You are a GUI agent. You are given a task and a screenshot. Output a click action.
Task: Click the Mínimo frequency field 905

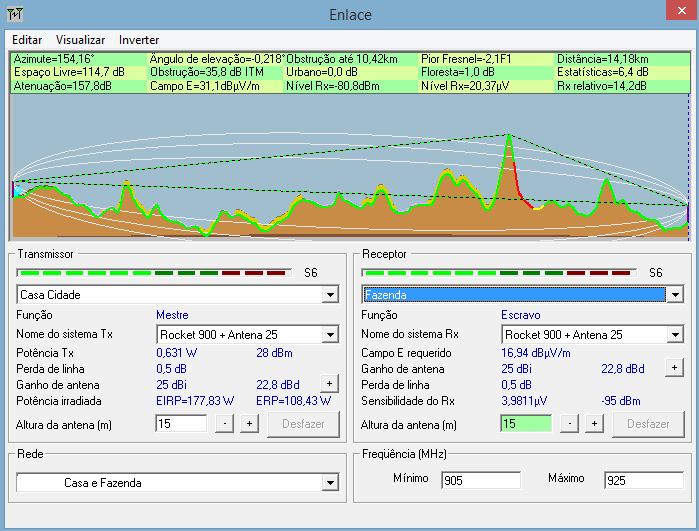[481, 481]
